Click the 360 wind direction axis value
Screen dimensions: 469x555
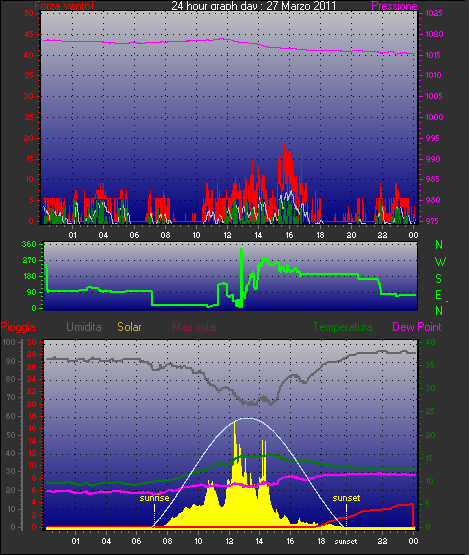29,244
